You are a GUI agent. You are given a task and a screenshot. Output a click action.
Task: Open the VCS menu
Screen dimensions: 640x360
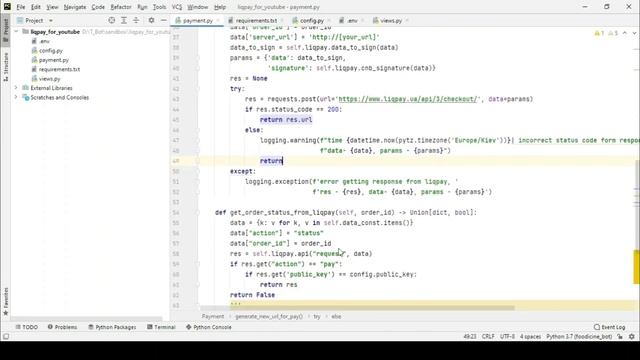(177, 7)
